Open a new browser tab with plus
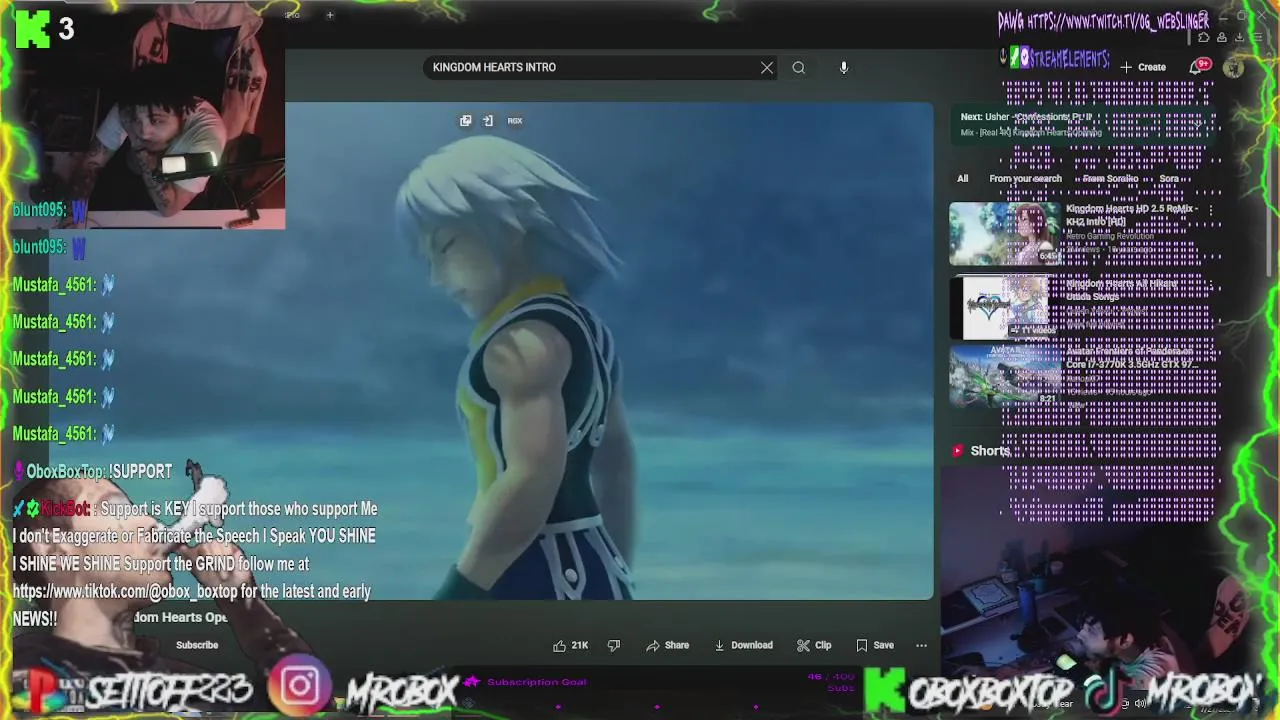Image resolution: width=1280 pixels, height=720 pixels. click(x=329, y=15)
